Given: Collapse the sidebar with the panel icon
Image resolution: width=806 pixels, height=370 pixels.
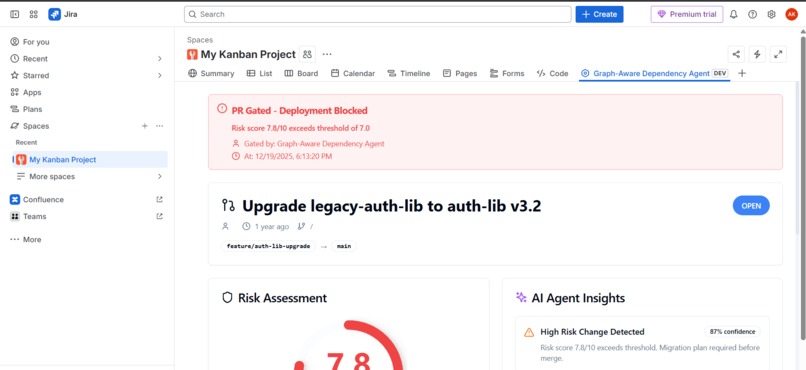Looking at the screenshot, I should [x=14, y=14].
